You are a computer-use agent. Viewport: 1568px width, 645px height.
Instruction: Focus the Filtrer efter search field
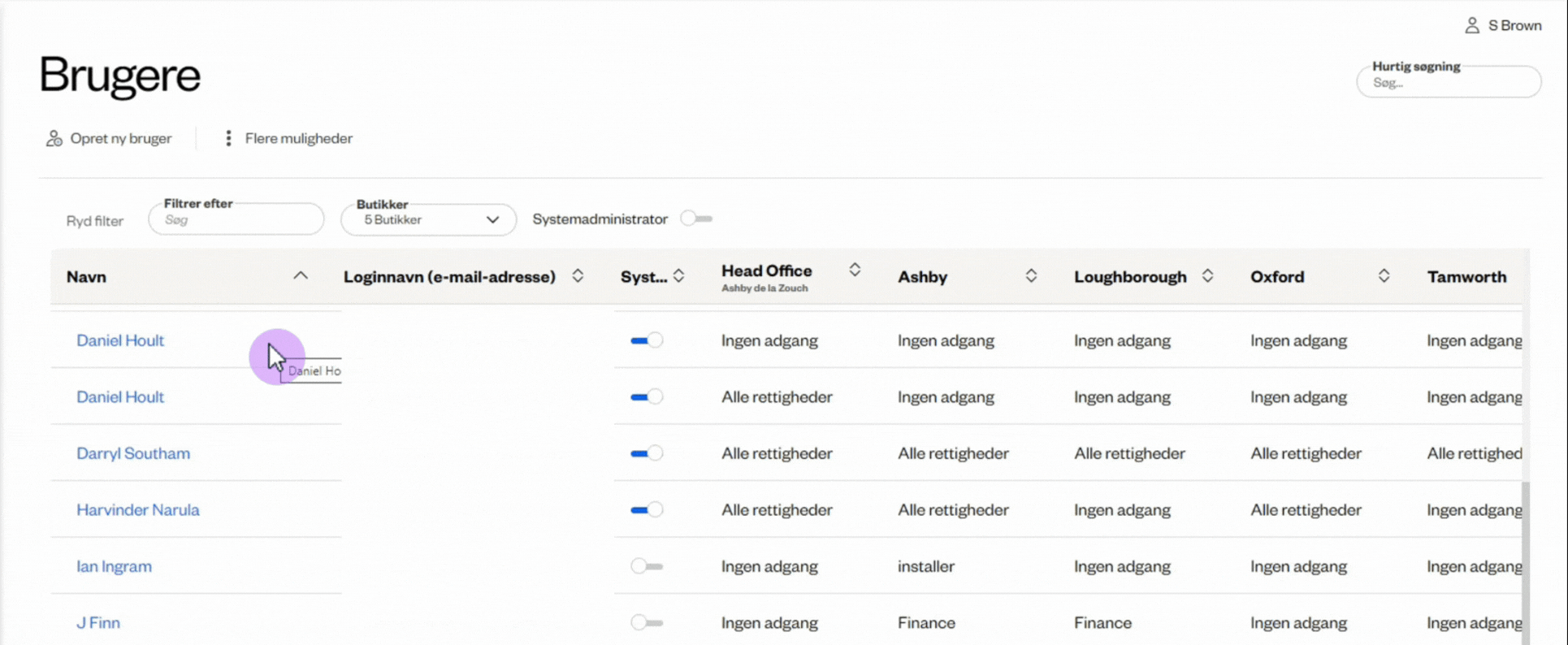[236, 219]
